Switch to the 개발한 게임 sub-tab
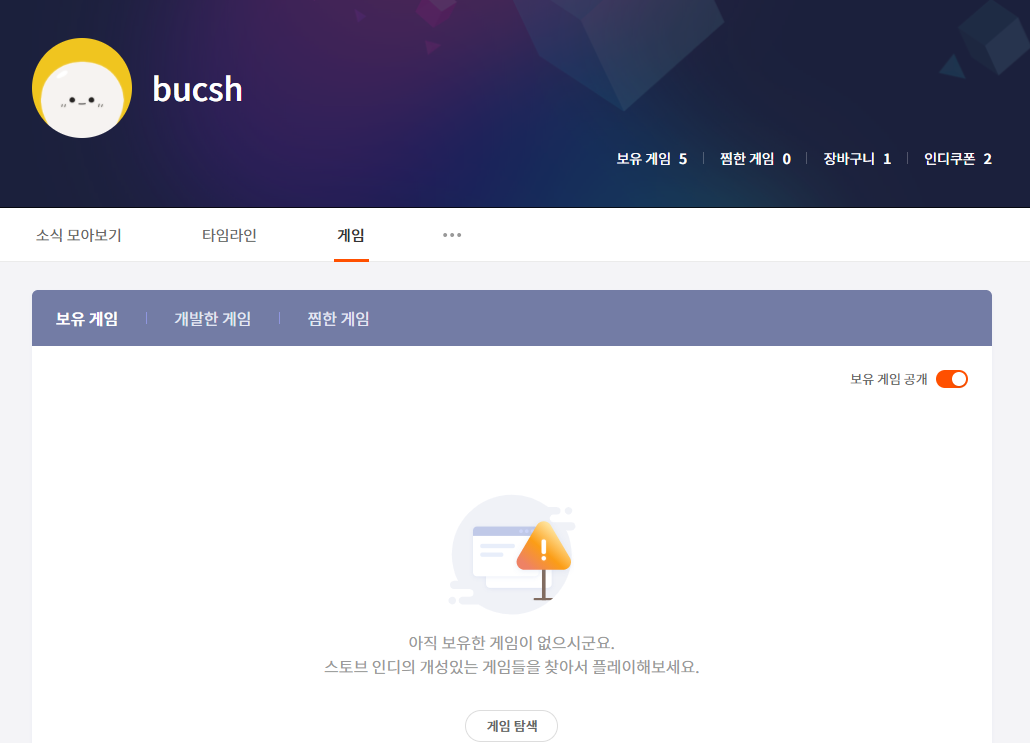Image resolution: width=1030 pixels, height=743 pixels. [x=212, y=319]
